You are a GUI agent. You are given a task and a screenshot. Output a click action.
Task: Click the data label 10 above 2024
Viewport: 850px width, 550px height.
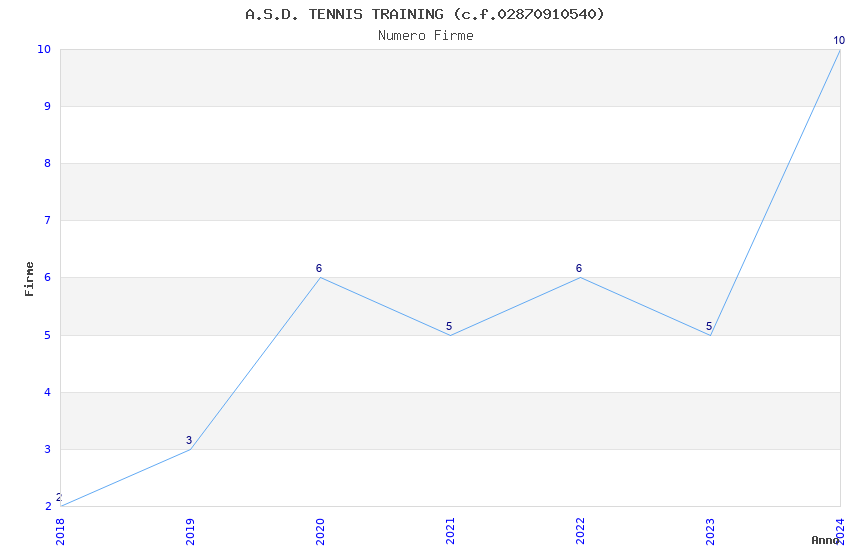(839, 40)
